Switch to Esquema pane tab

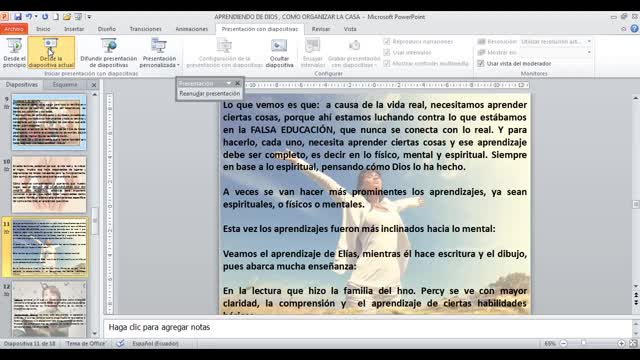click(65, 84)
